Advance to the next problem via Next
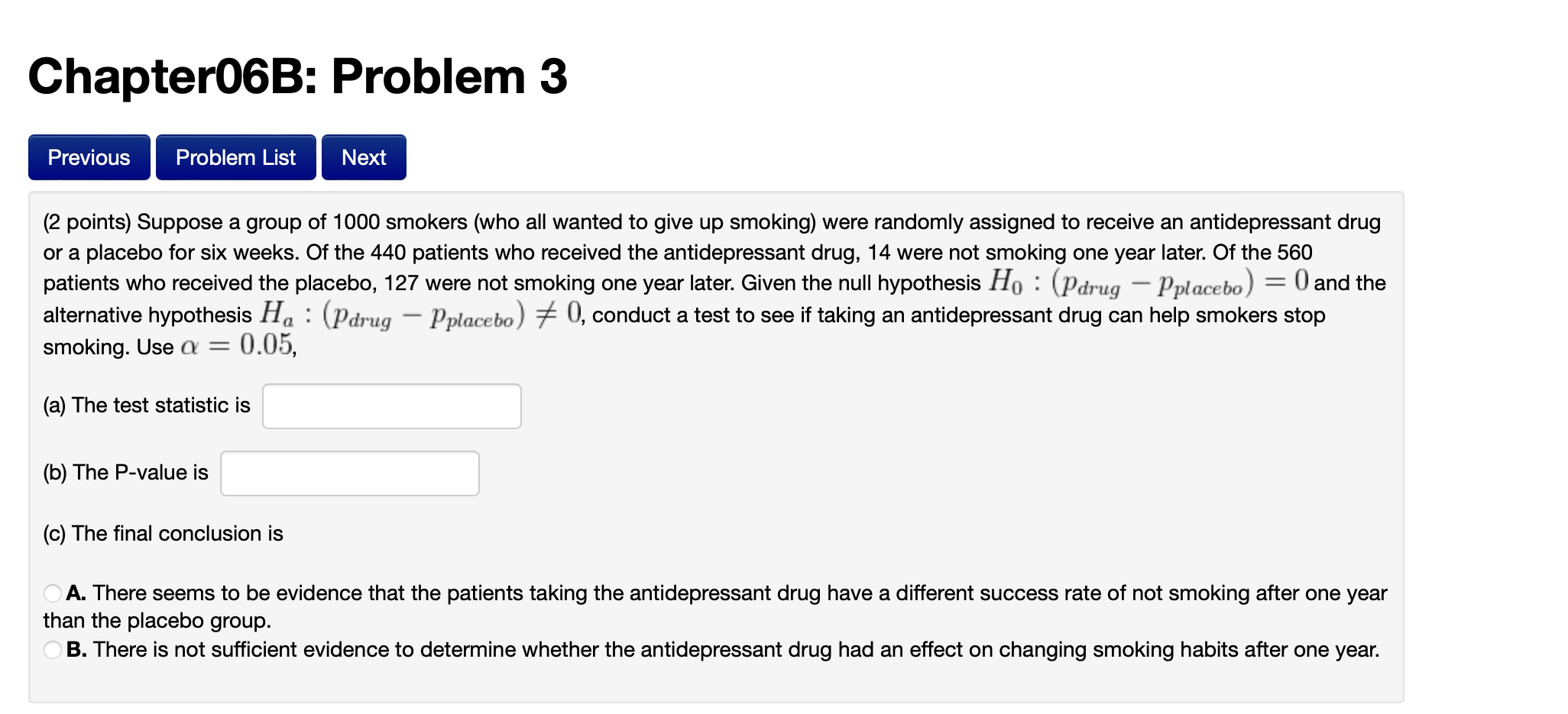 [x=364, y=157]
